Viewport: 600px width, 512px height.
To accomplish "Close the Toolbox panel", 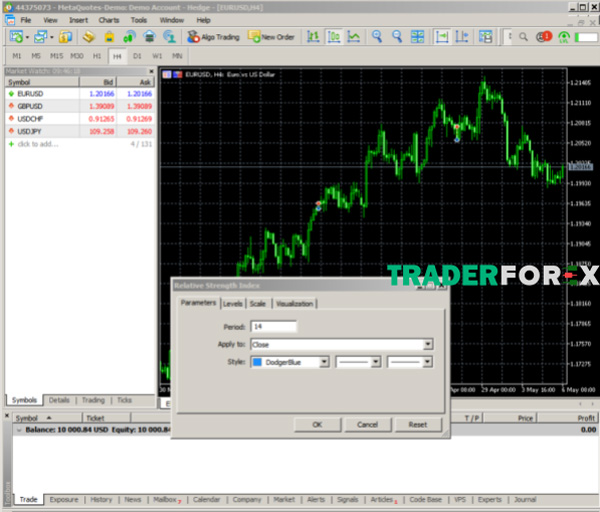I will coord(7,415).
